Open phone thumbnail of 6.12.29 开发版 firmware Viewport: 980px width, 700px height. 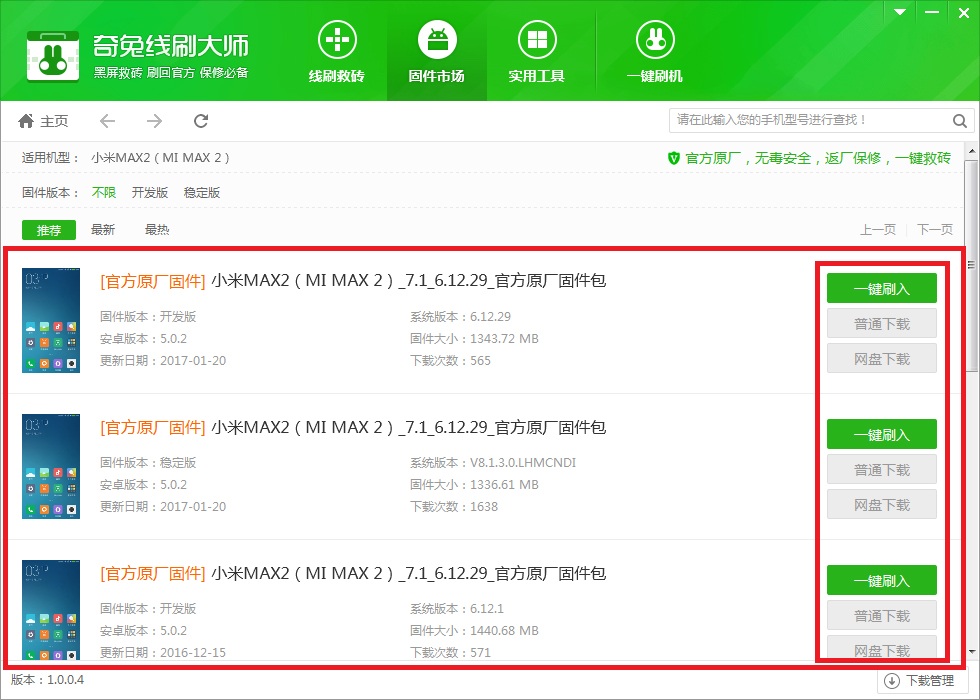pyautogui.click(x=51, y=321)
